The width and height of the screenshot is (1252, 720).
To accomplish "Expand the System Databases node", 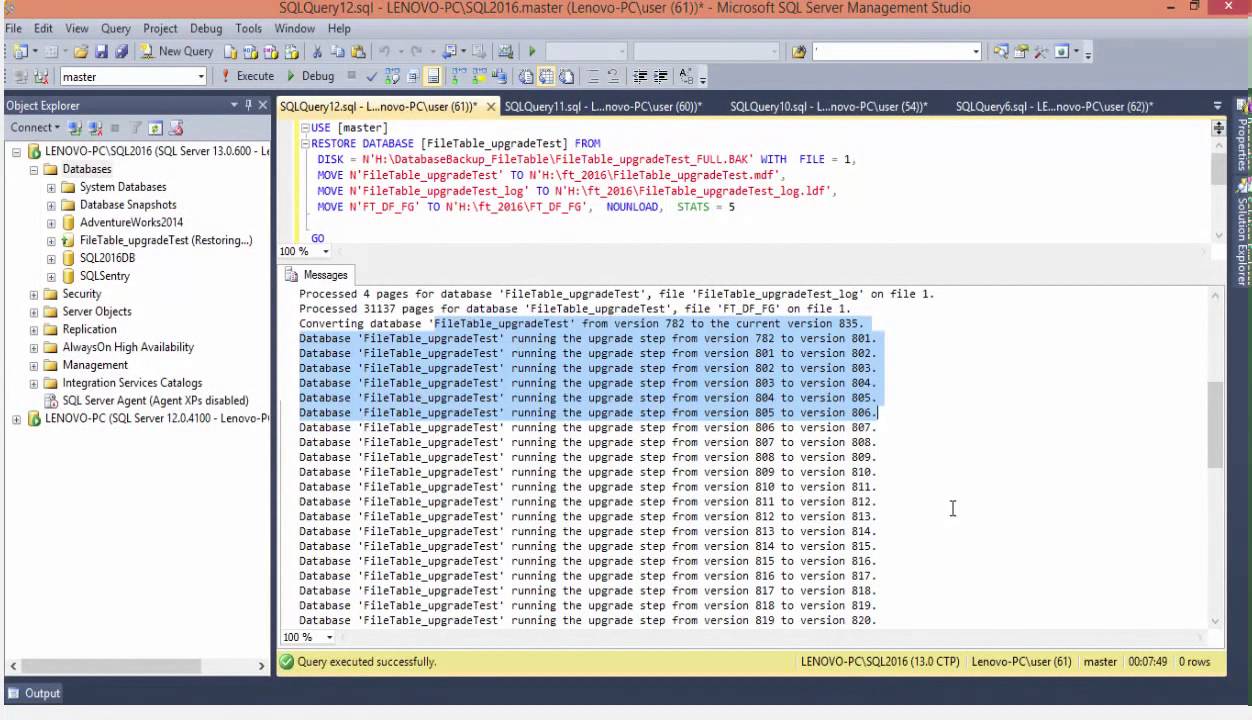I will tap(51, 187).
